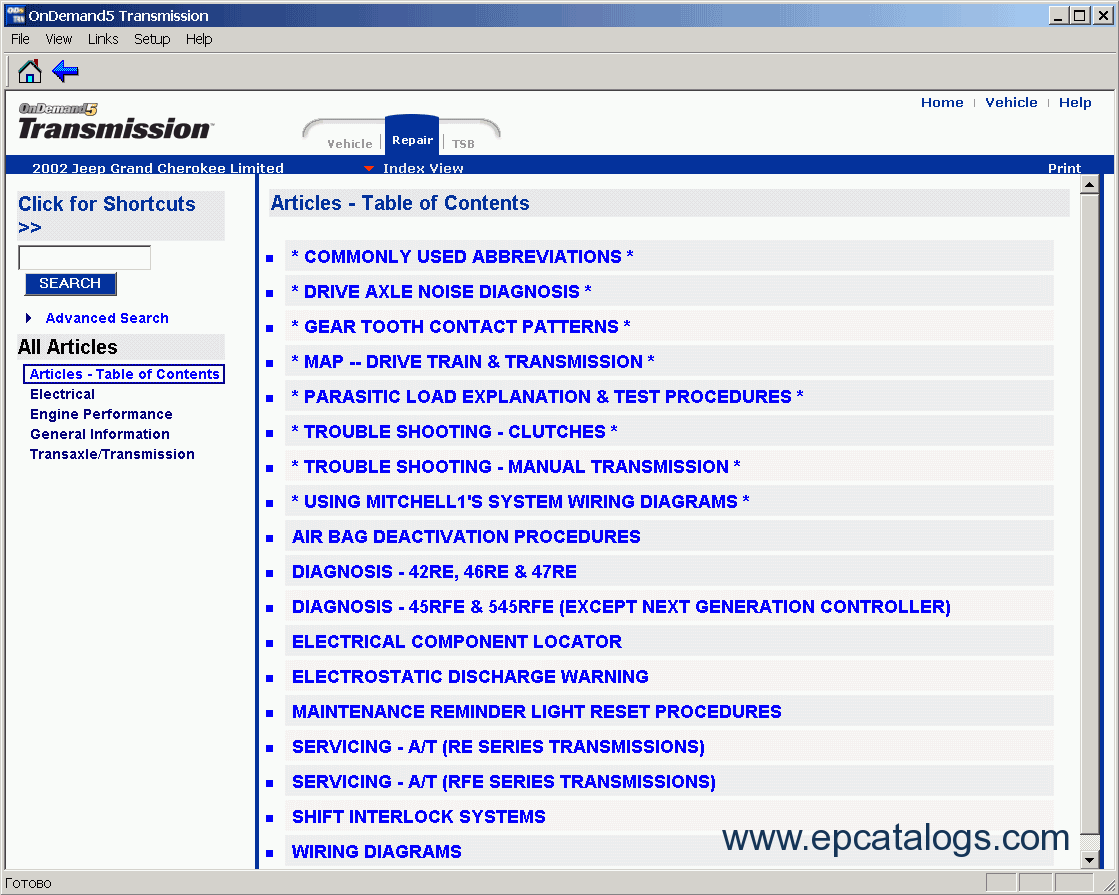
Task: Open Diagnosis - 42RE, 46RE & 47RE article
Action: pyautogui.click(x=434, y=571)
